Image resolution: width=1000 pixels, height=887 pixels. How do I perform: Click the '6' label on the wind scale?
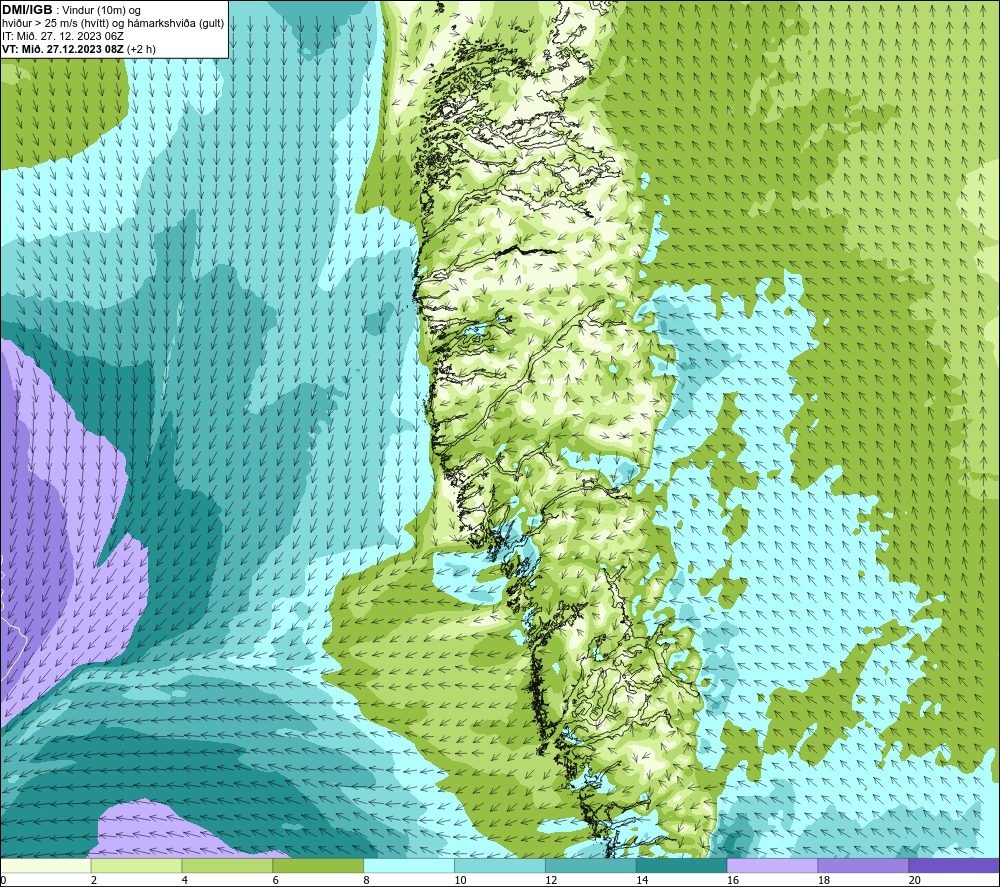click(x=276, y=880)
